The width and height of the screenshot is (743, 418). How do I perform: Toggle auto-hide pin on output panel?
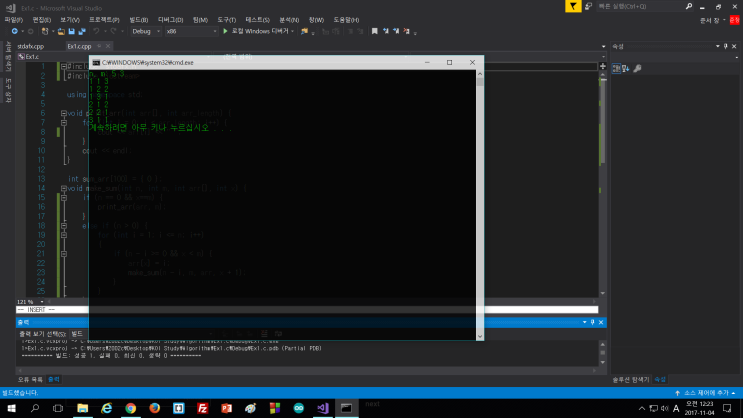pyautogui.click(x=592, y=322)
